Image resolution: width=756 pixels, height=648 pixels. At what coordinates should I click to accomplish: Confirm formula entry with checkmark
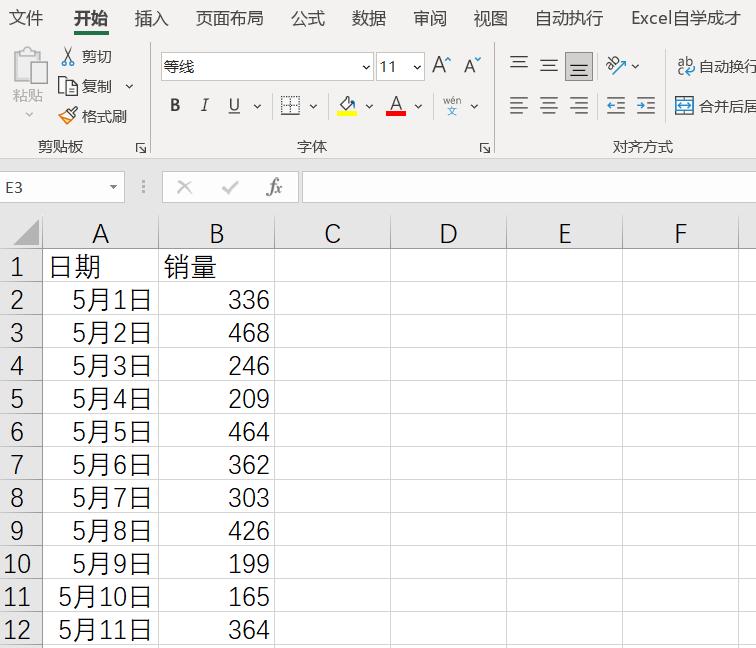tap(230, 187)
